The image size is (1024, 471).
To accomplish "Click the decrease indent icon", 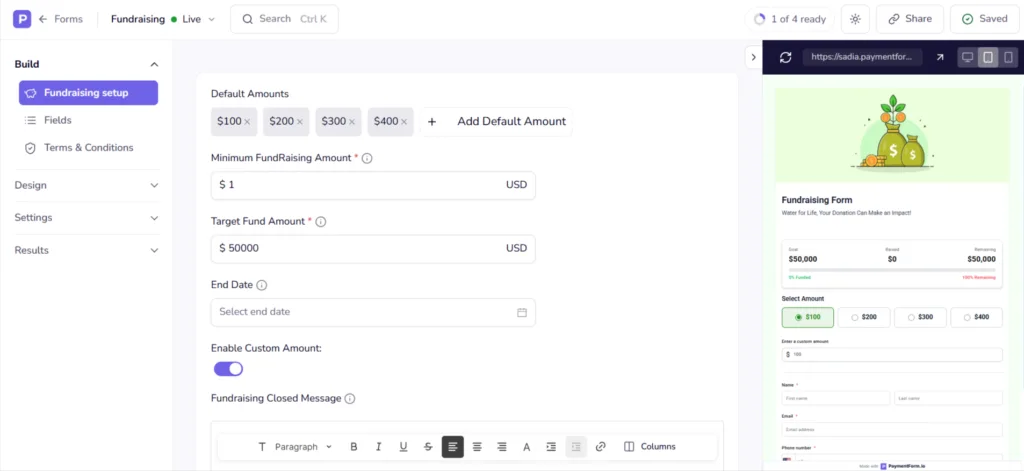I will (576, 447).
